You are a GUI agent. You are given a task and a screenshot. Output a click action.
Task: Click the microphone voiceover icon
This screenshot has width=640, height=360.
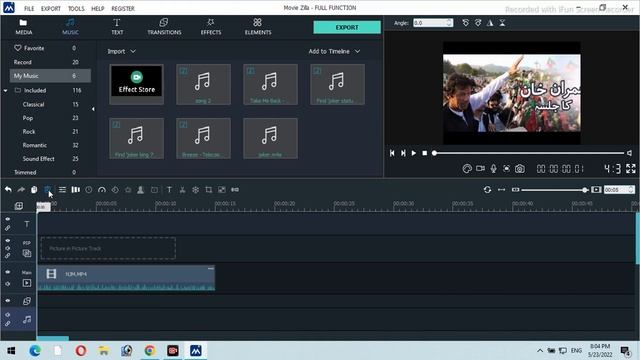[493, 169]
